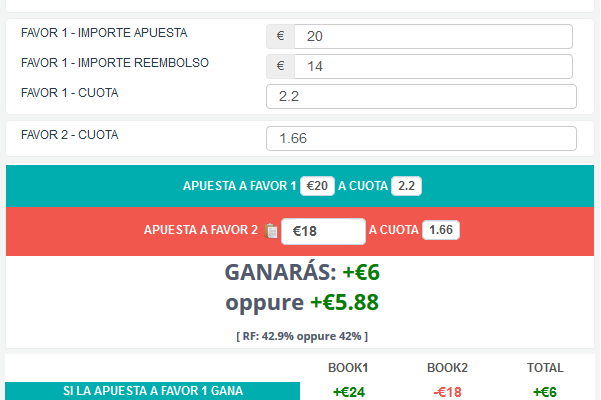Click the €18 stake field in red bar
The height and width of the screenshot is (400, 601).
[323, 231]
